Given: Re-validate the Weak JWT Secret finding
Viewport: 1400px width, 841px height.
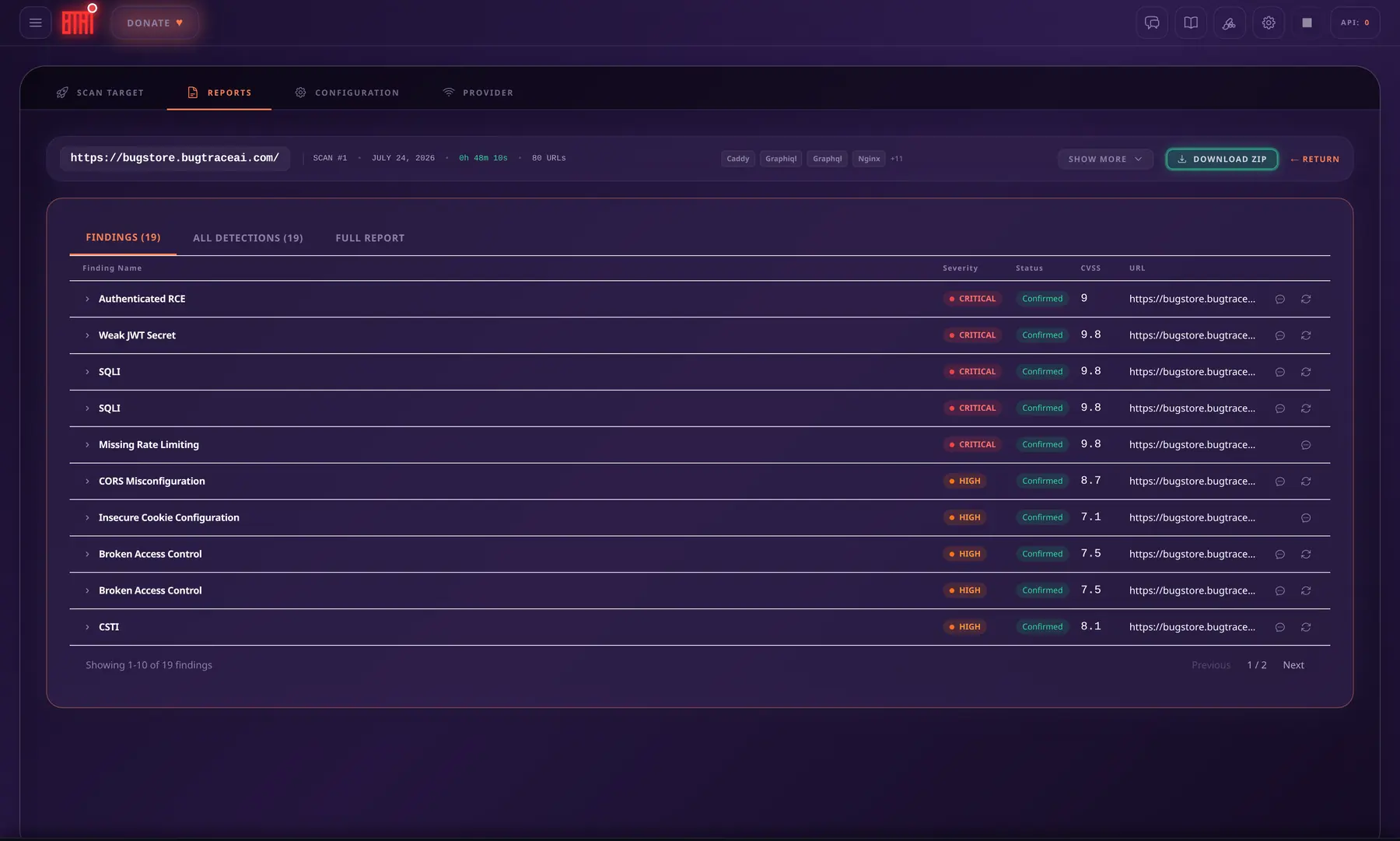Looking at the screenshot, I should [1306, 335].
